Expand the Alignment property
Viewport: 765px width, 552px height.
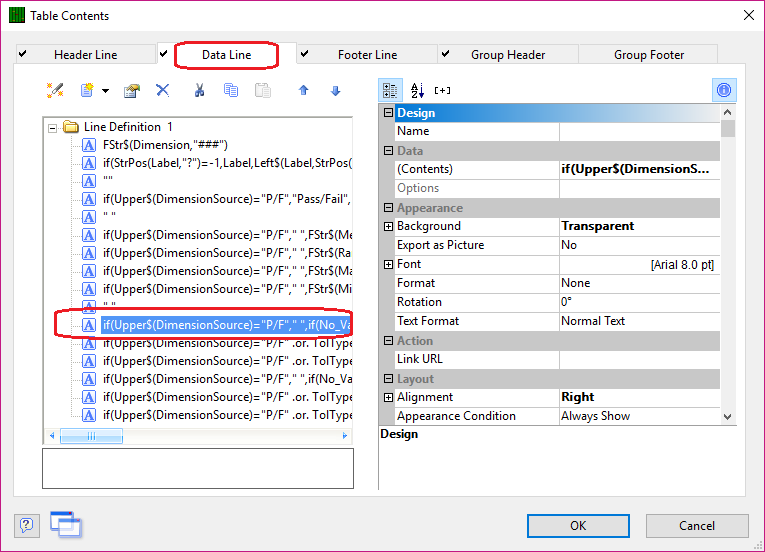388,398
